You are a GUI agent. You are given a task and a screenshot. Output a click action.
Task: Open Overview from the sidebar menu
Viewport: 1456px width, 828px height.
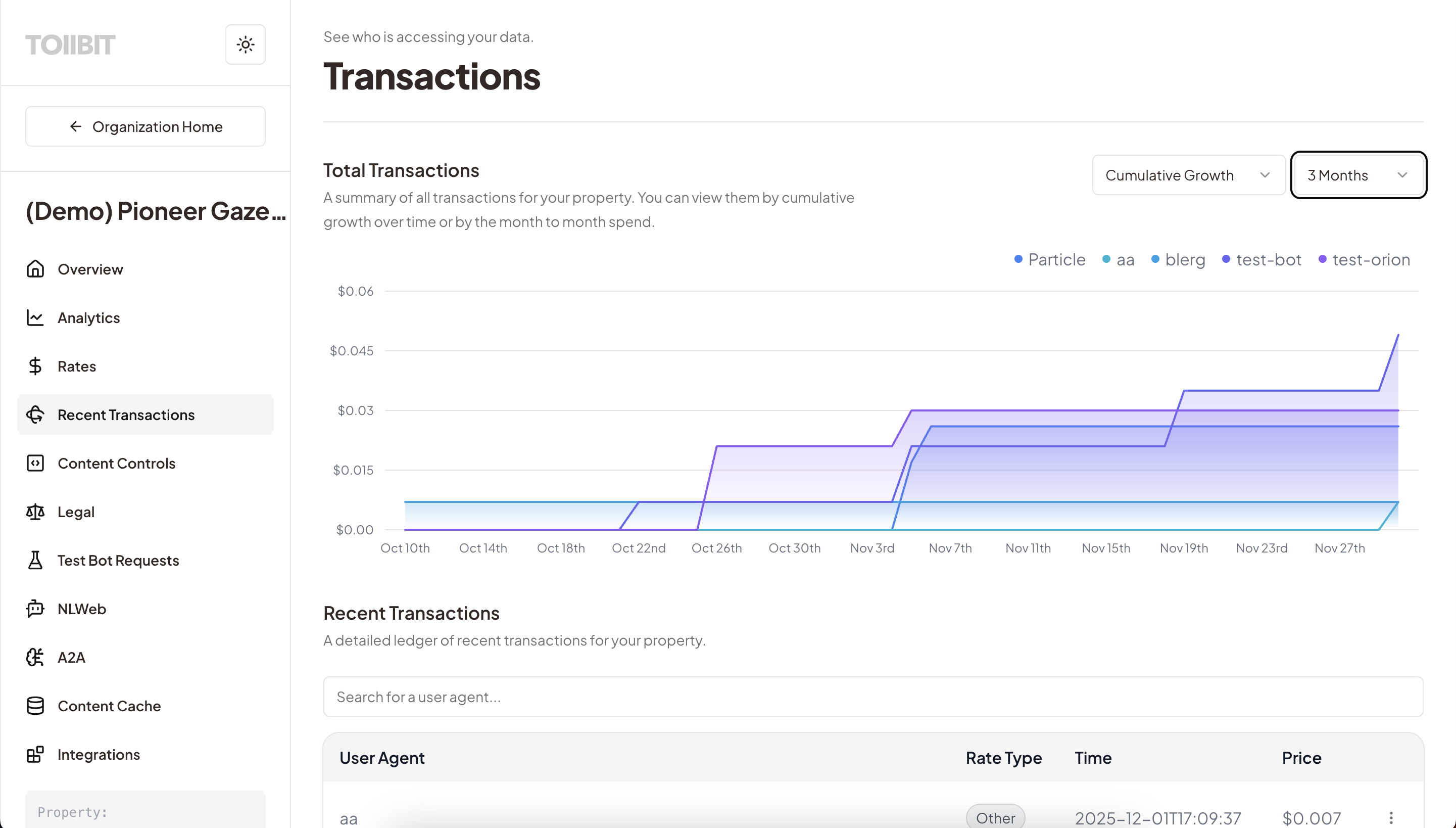(x=89, y=269)
